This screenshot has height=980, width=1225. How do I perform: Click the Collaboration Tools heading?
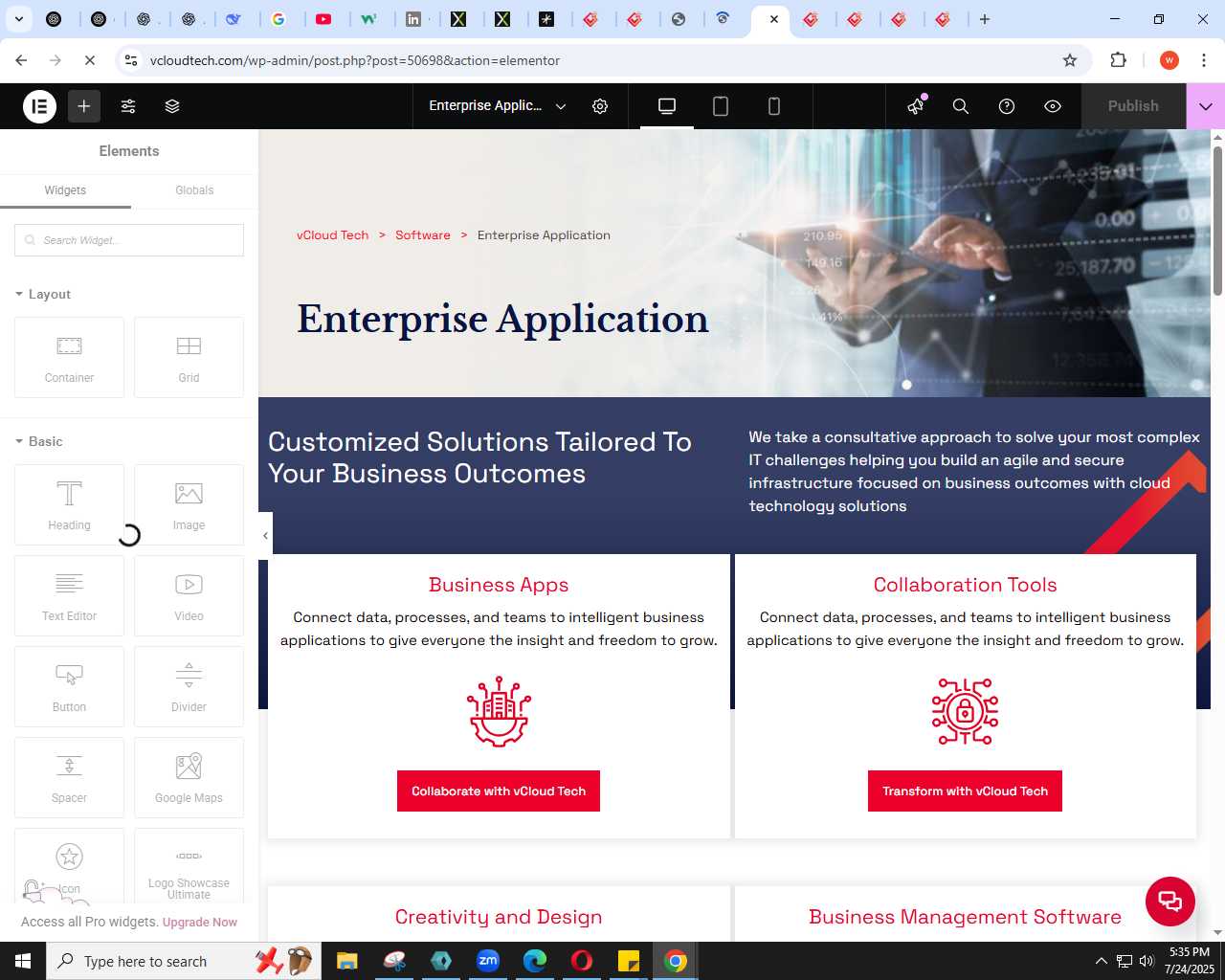click(x=965, y=585)
